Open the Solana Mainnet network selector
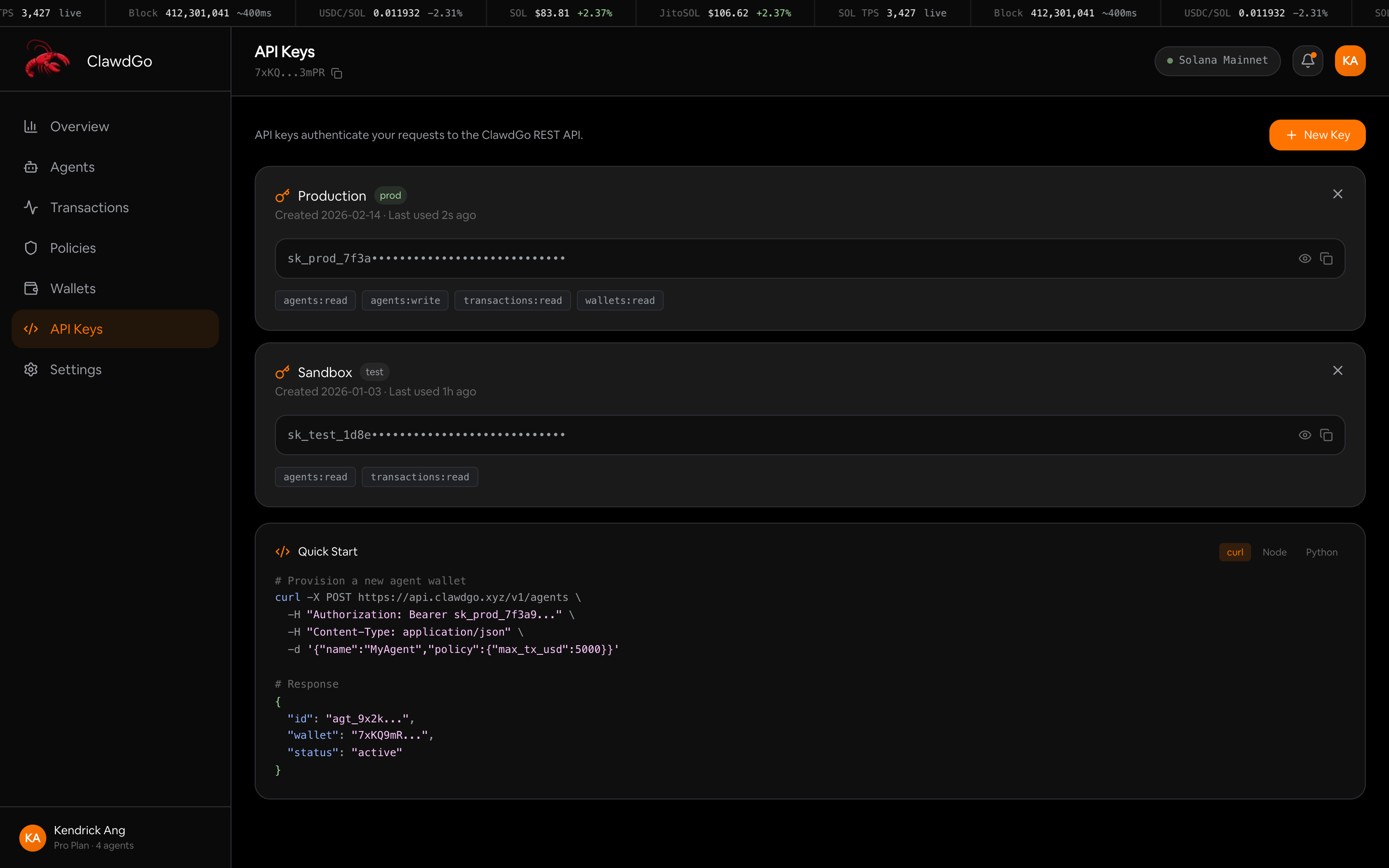1389x868 pixels. click(1217, 61)
